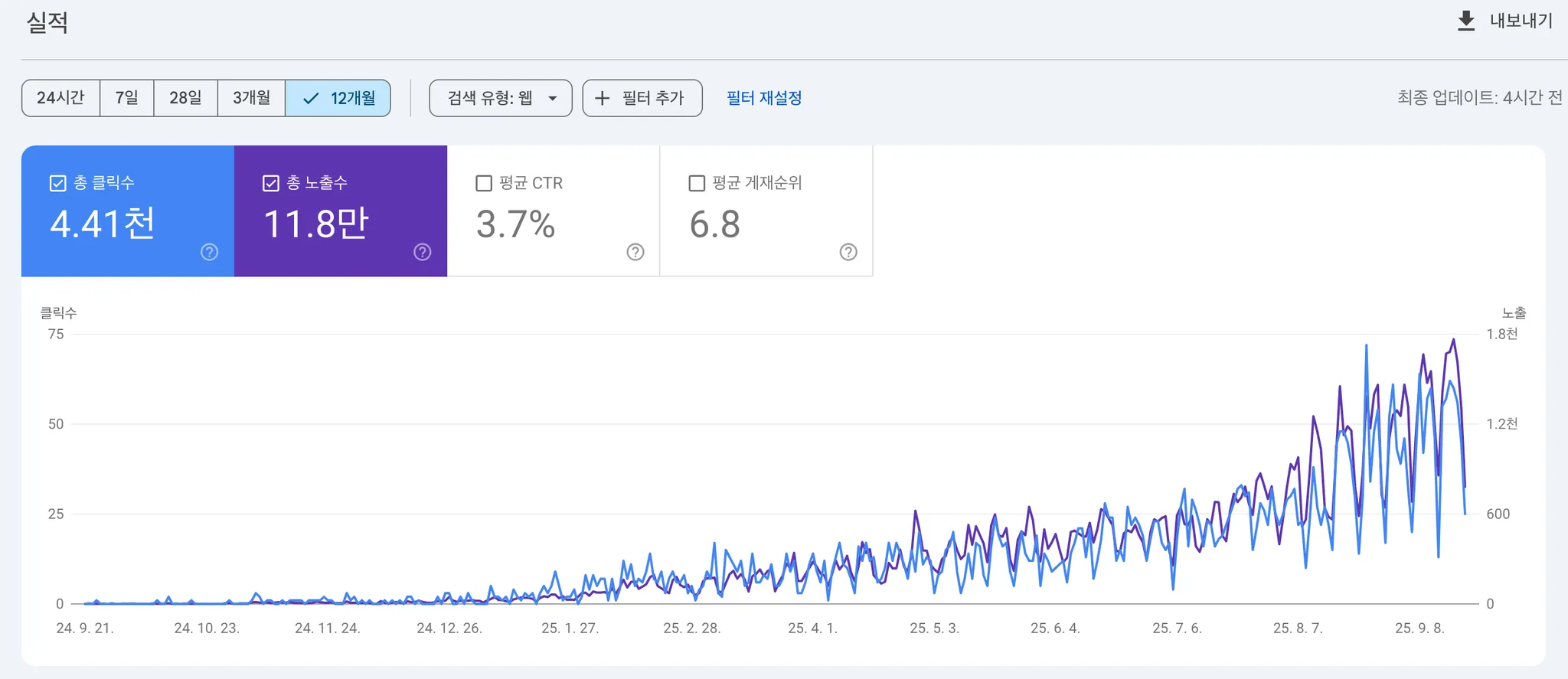
Task: Enable the 평균 CTR checkbox
Action: 484,183
